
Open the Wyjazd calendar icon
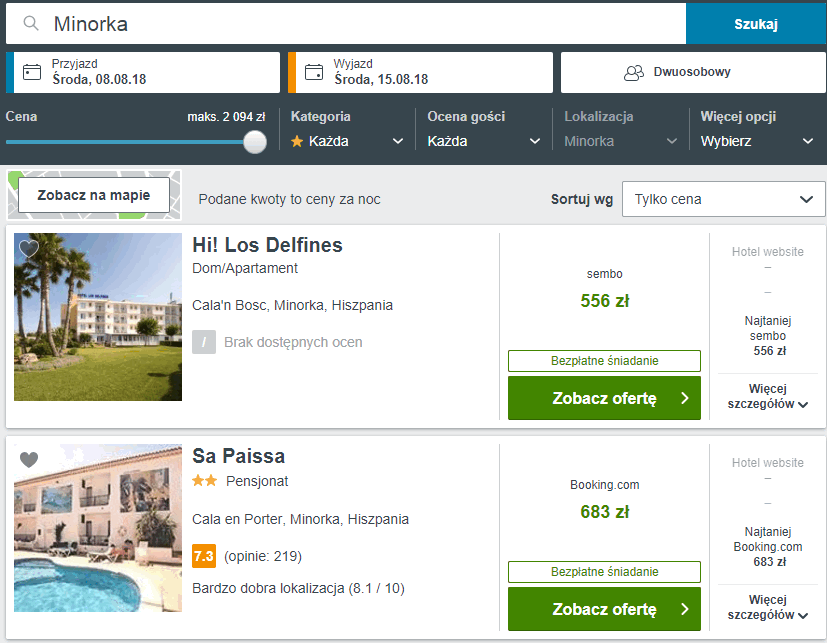(314, 72)
